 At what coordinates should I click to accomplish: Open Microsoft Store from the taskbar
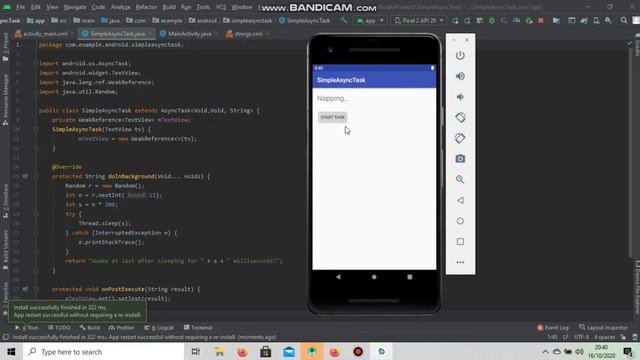pyautogui.click(x=266, y=352)
